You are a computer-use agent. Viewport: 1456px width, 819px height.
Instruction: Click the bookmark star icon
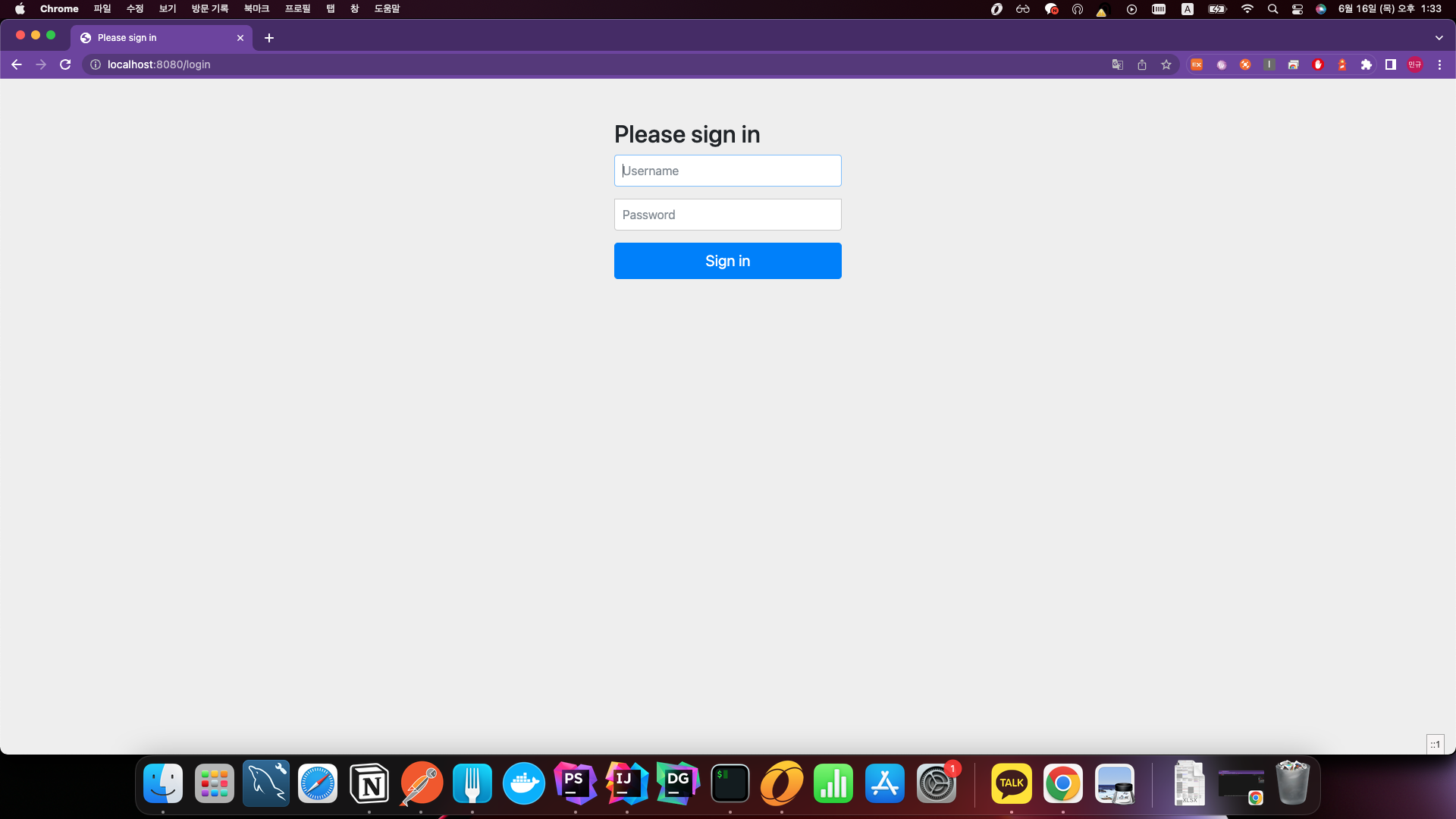[1166, 64]
